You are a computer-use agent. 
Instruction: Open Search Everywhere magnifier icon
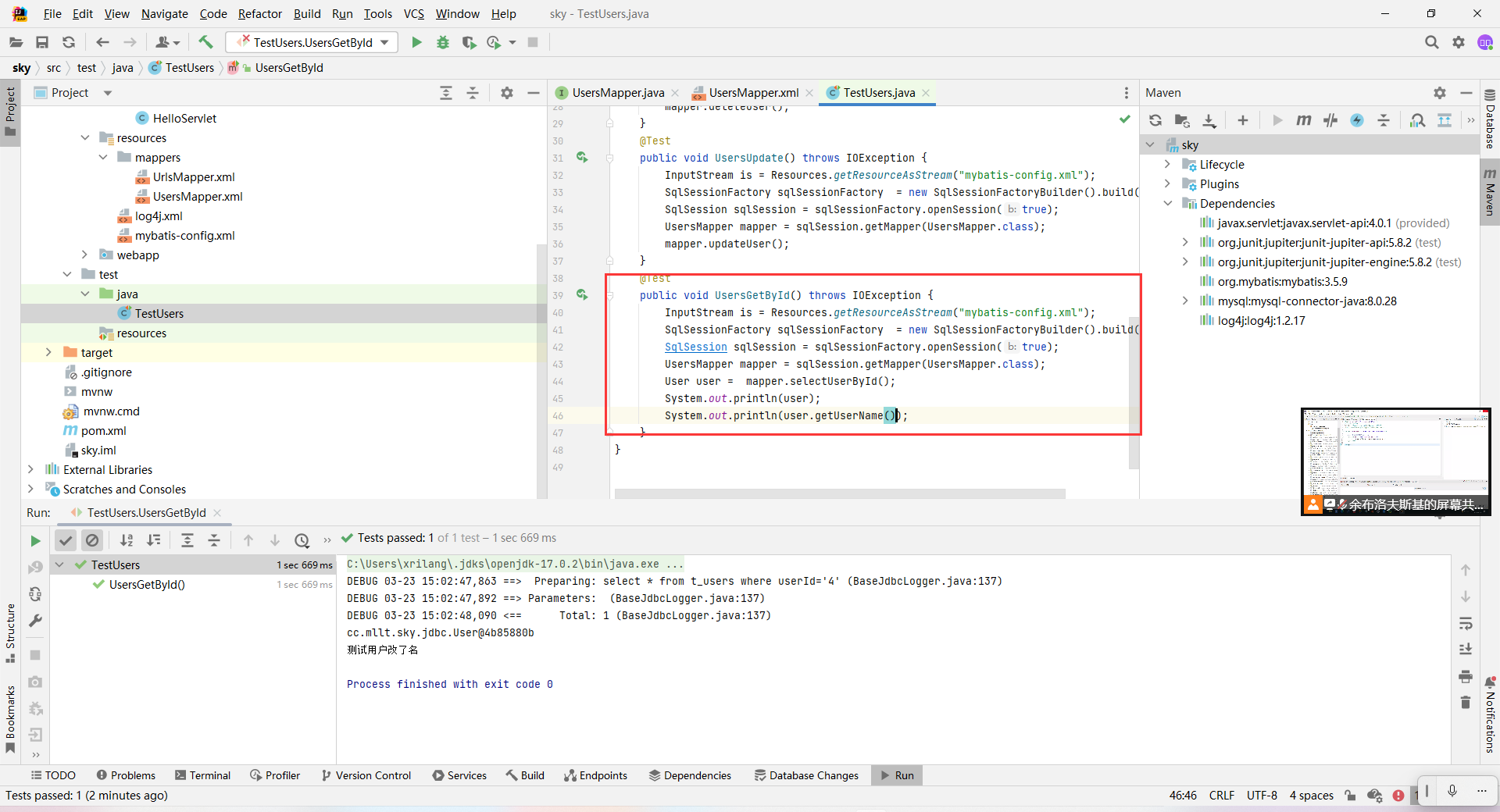tap(1431, 42)
